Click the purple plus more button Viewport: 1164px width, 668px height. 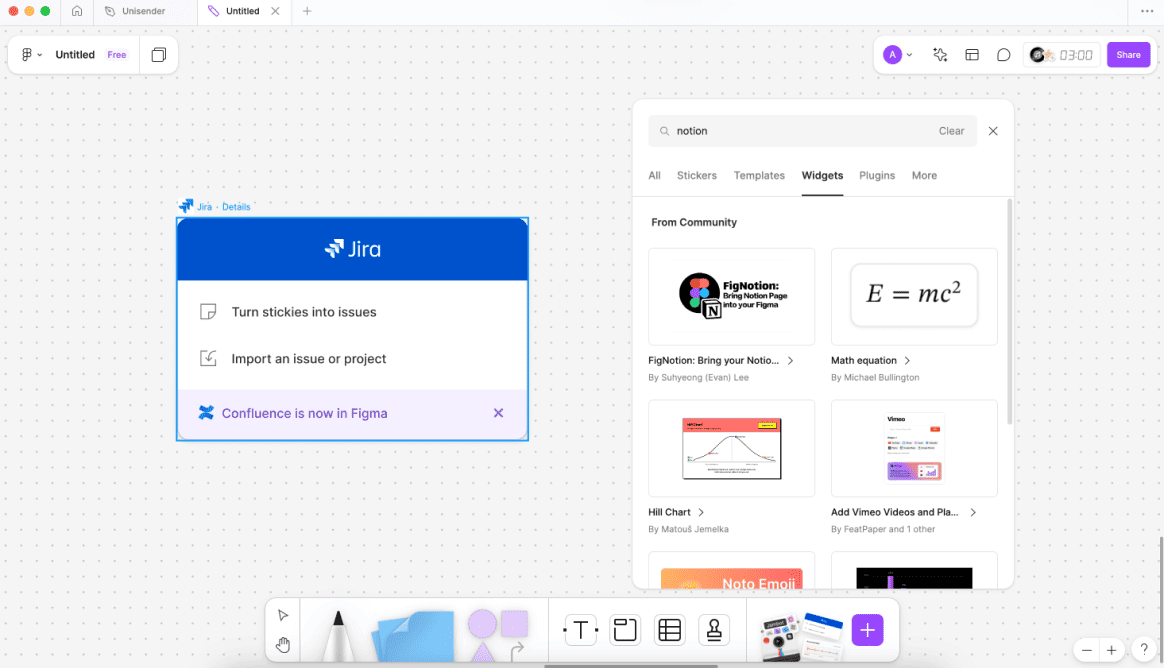click(867, 630)
